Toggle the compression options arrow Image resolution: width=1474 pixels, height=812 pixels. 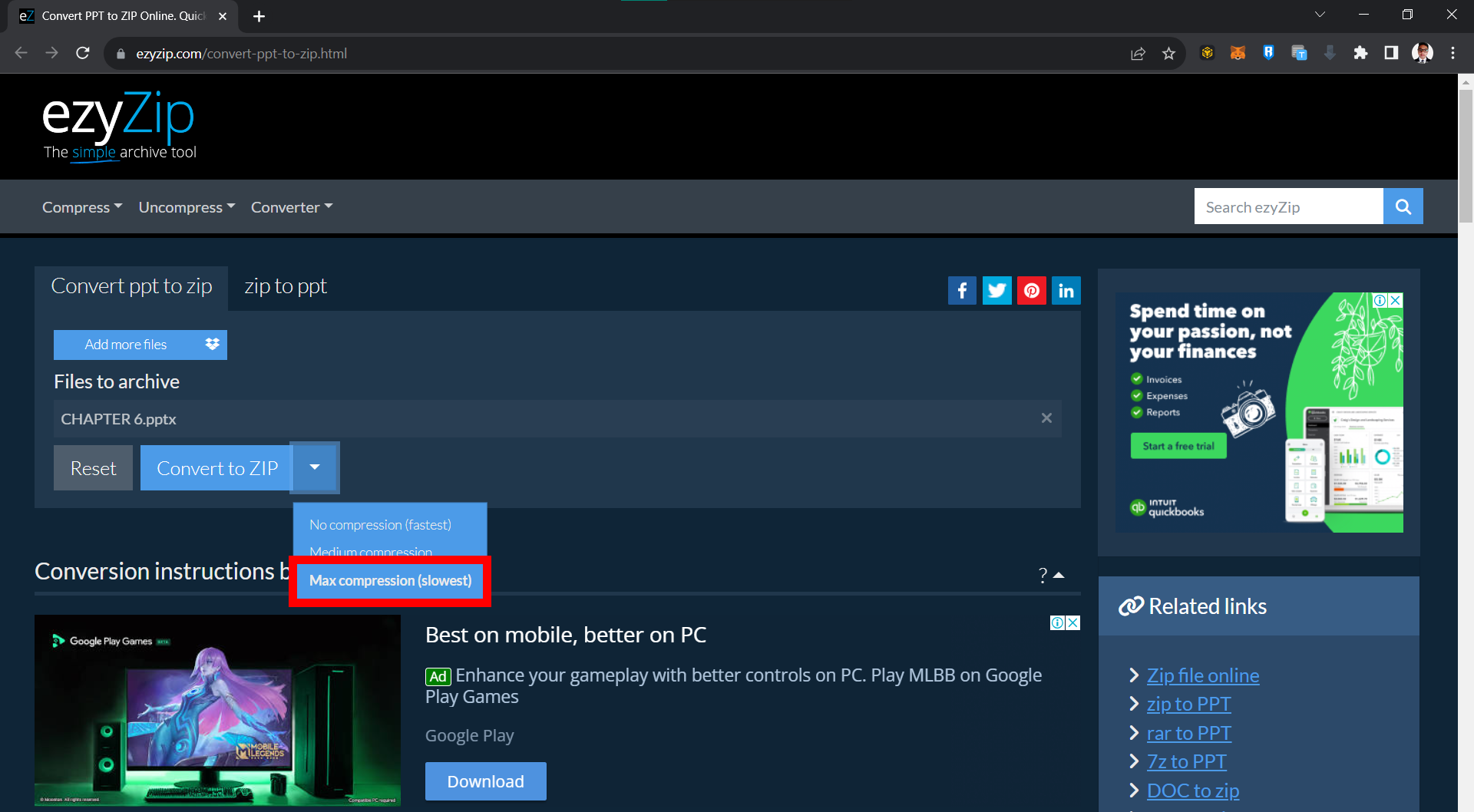tap(315, 467)
